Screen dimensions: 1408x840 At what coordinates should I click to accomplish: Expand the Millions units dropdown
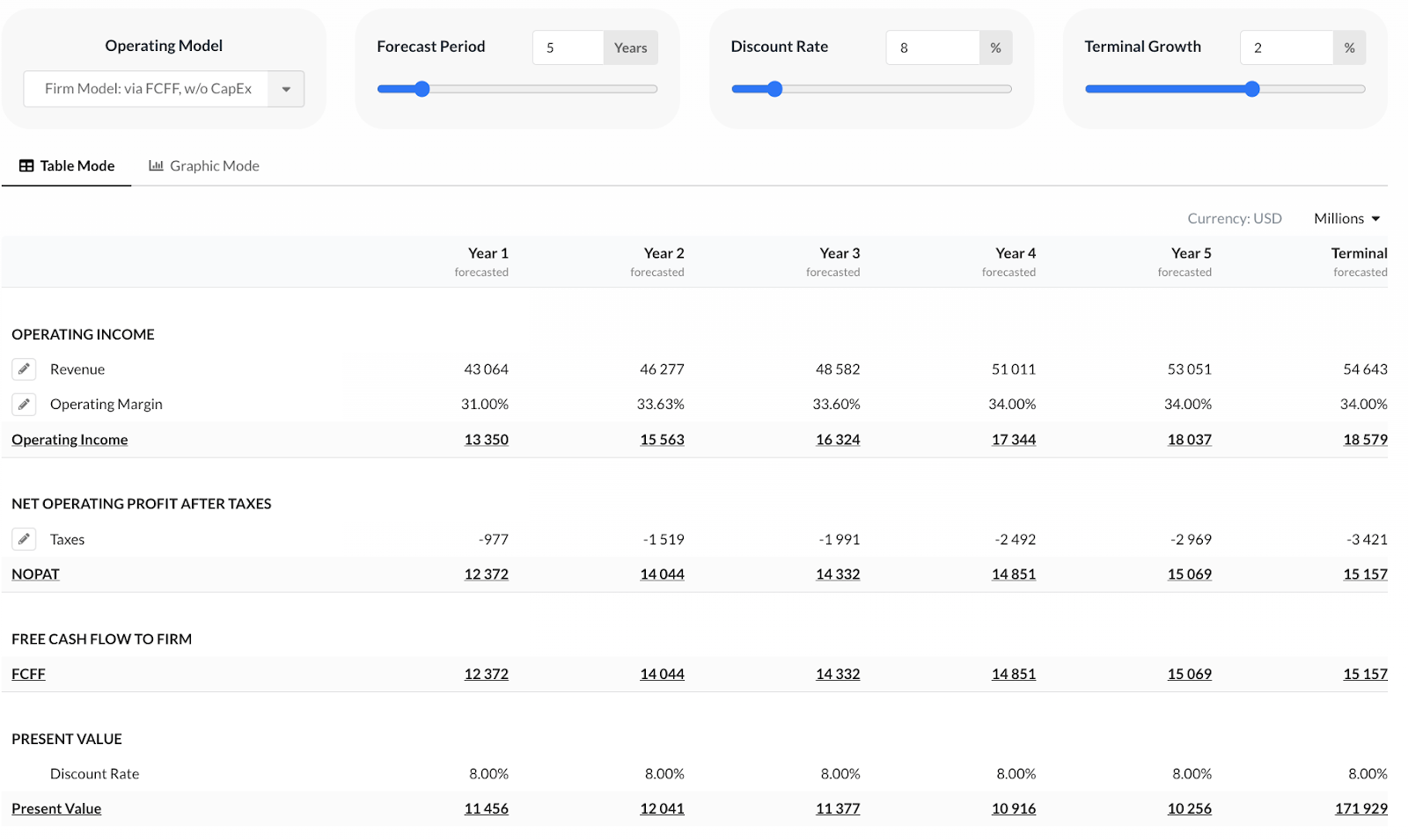[1347, 219]
